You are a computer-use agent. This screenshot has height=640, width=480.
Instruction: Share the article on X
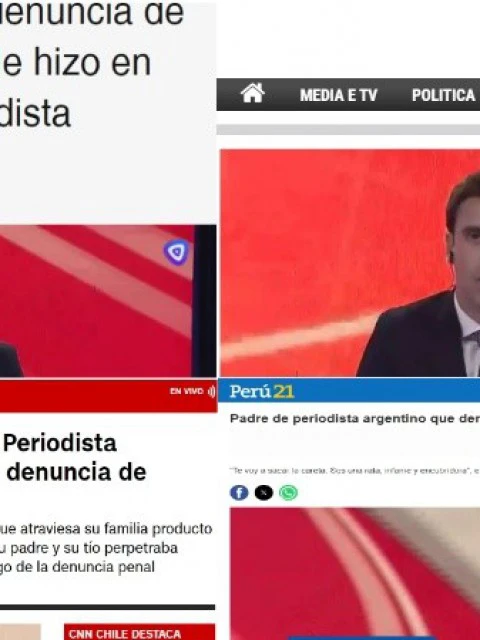(264, 493)
